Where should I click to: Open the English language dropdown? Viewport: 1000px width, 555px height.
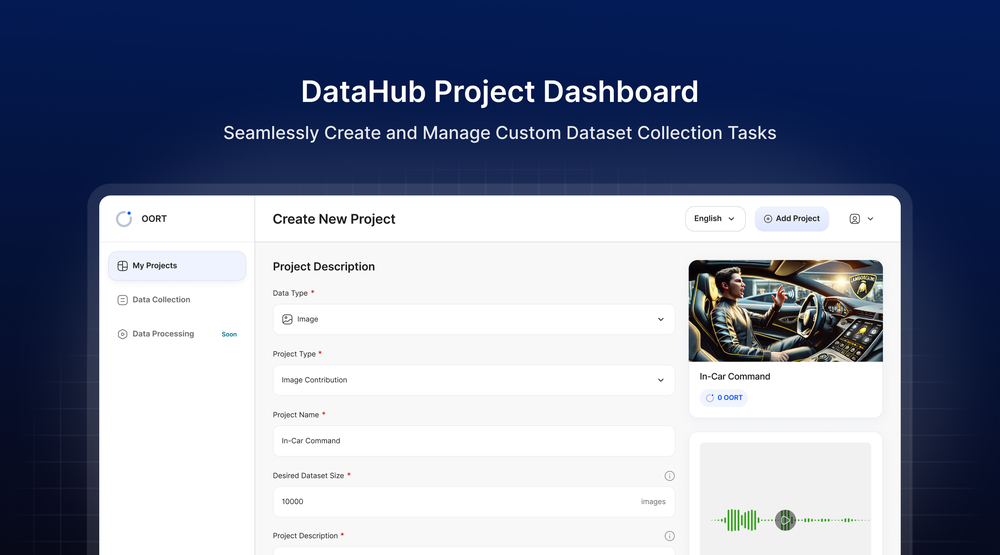(715, 218)
